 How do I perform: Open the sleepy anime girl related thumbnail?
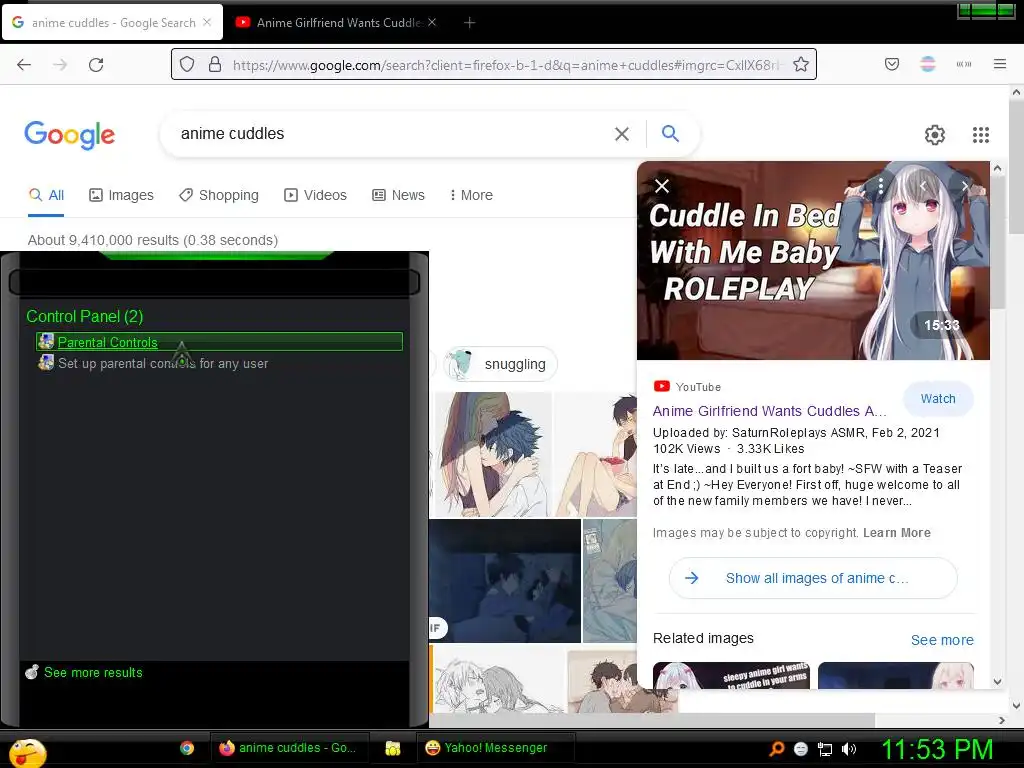coord(731,676)
